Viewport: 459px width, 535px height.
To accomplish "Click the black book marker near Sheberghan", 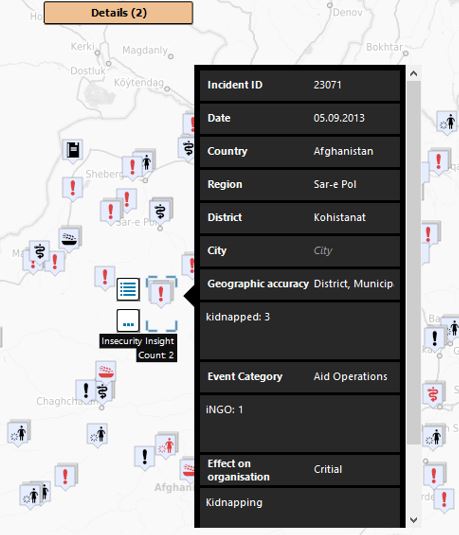I will click(x=73, y=150).
